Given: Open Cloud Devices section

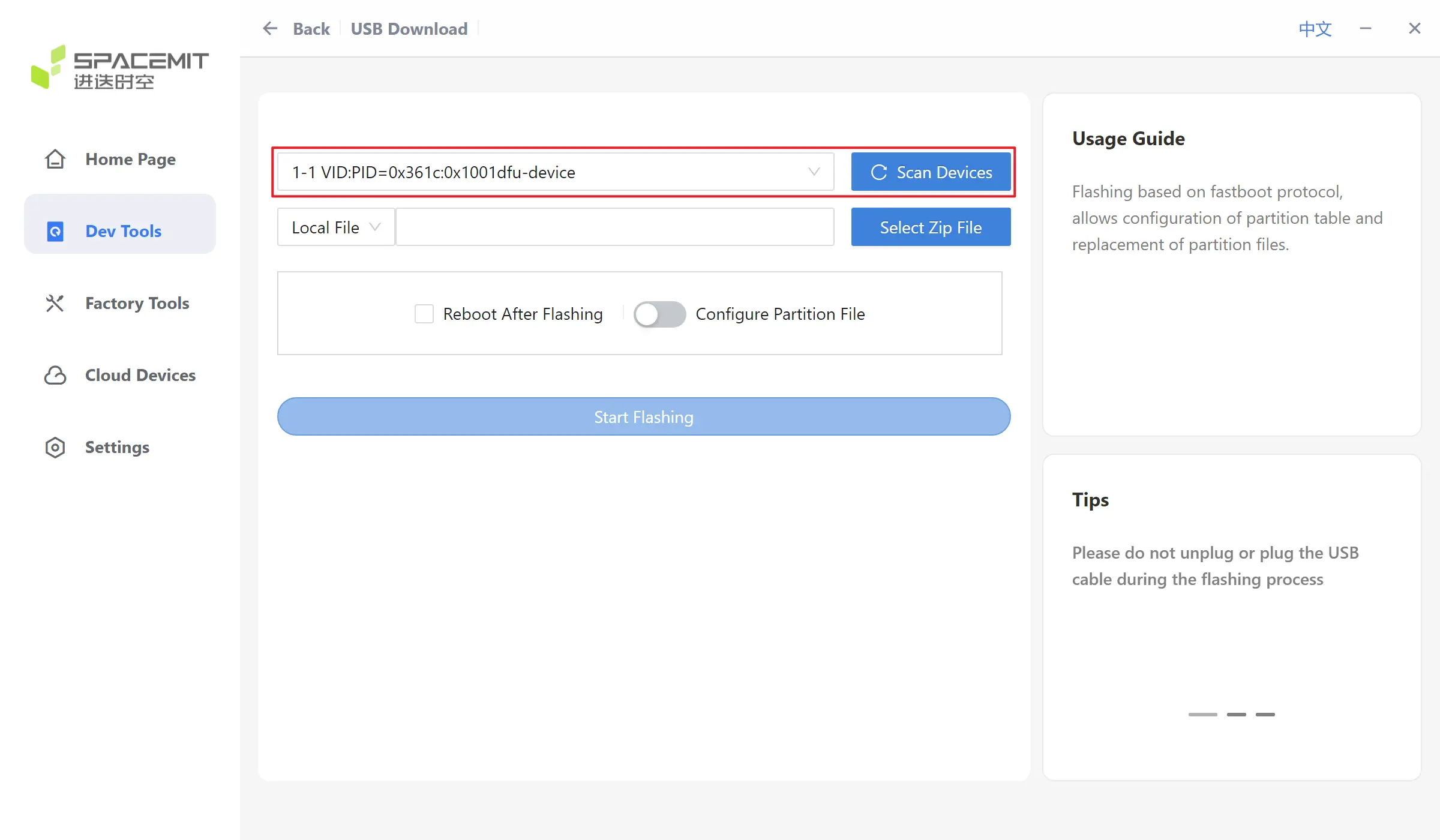Looking at the screenshot, I should [120, 375].
